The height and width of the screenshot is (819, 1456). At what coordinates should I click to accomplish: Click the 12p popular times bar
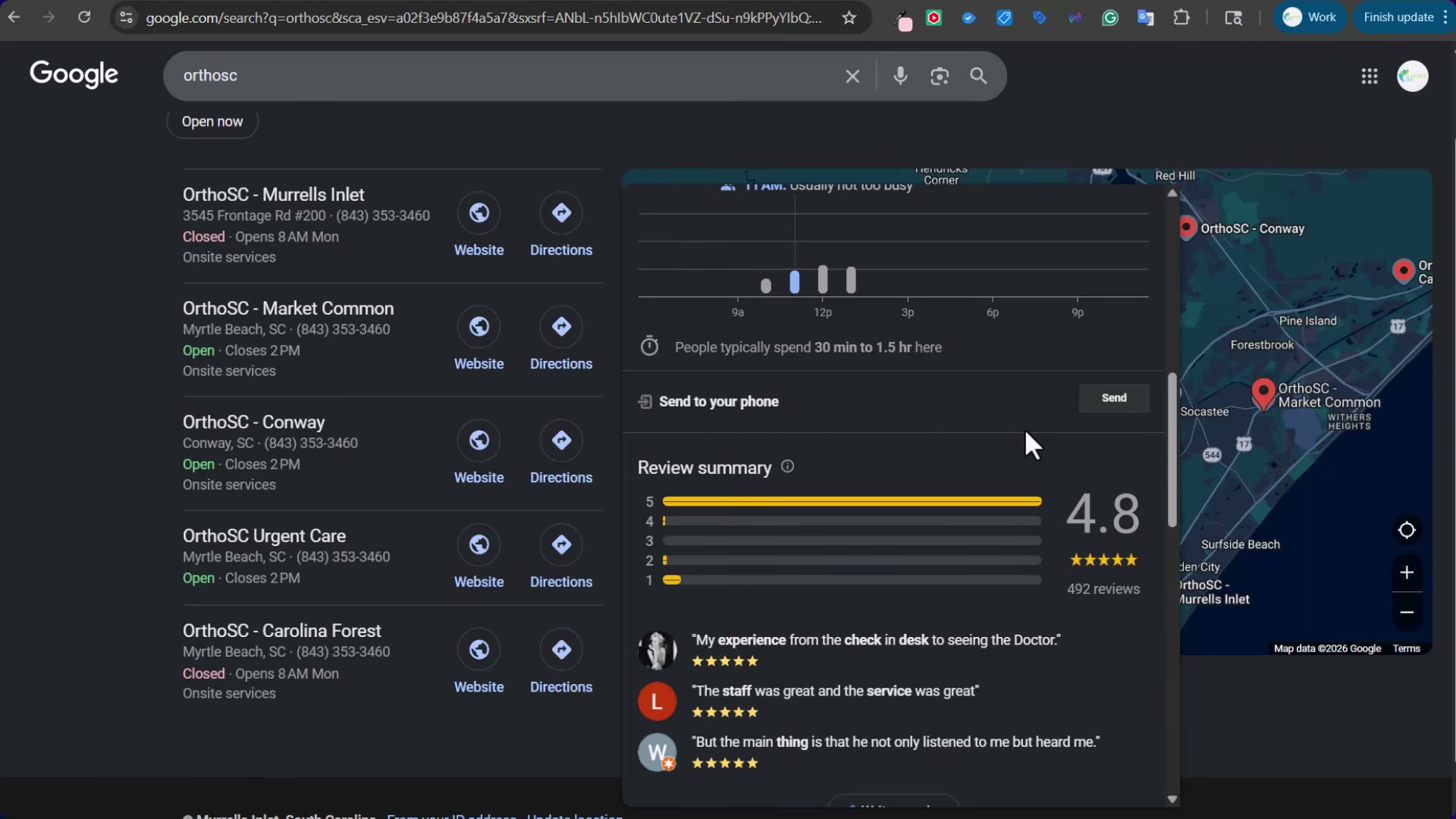coord(823,279)
